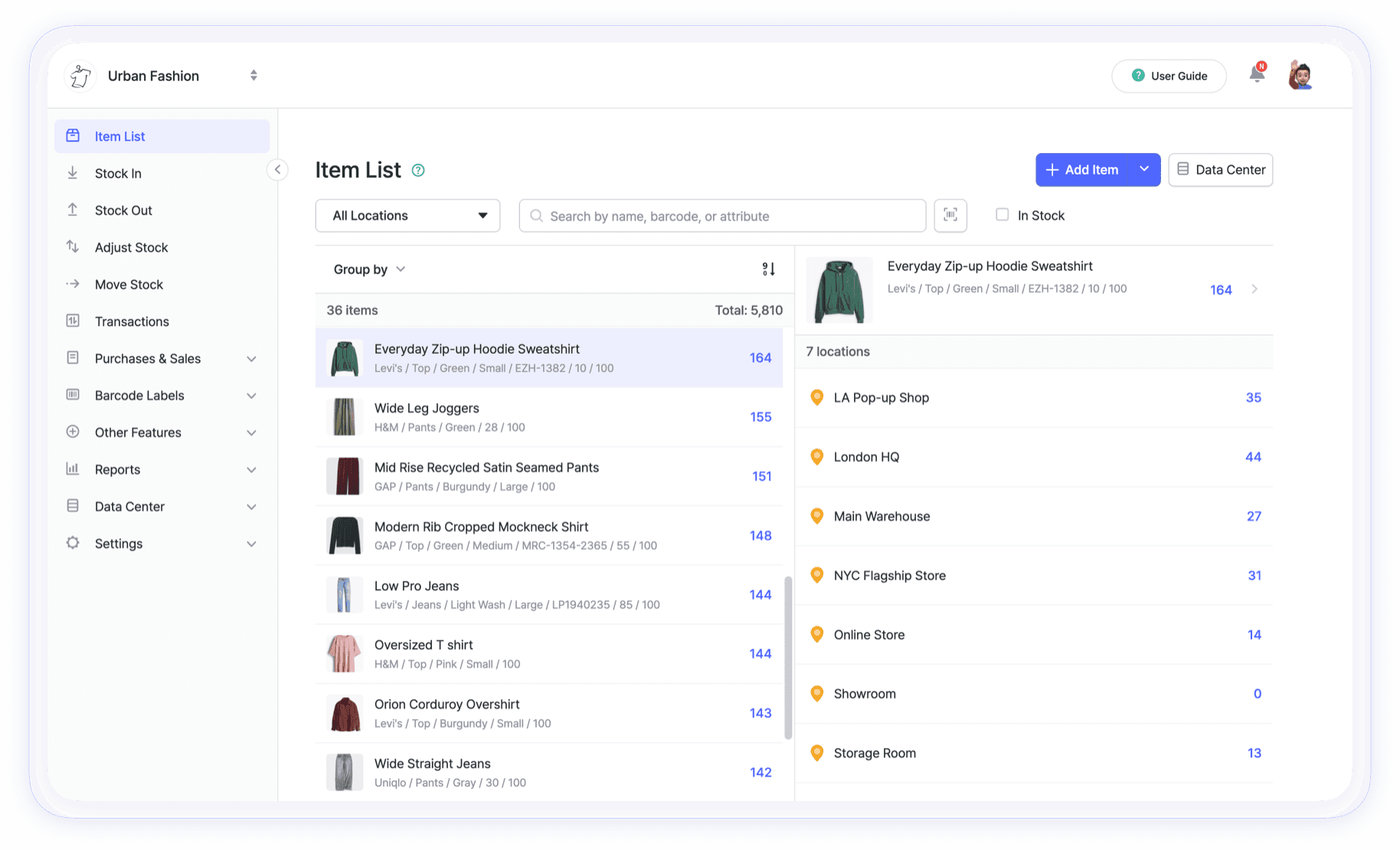Expand Barcode Labels submenu chevron
The width and height of the screenshot is (1400, 850).
click(251, 396)
